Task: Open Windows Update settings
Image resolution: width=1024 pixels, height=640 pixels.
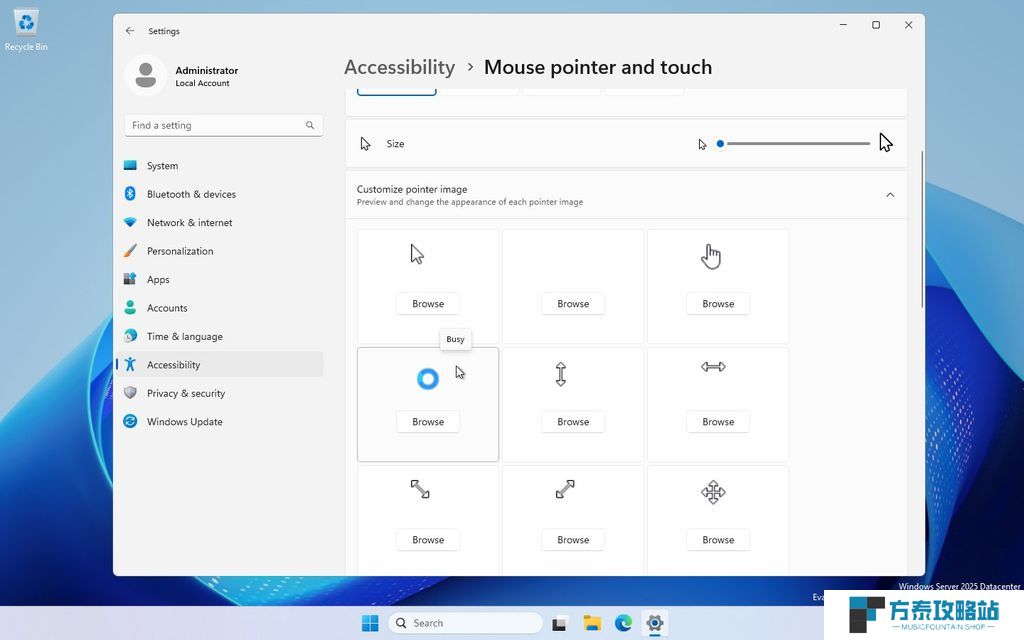Action: 220,422
